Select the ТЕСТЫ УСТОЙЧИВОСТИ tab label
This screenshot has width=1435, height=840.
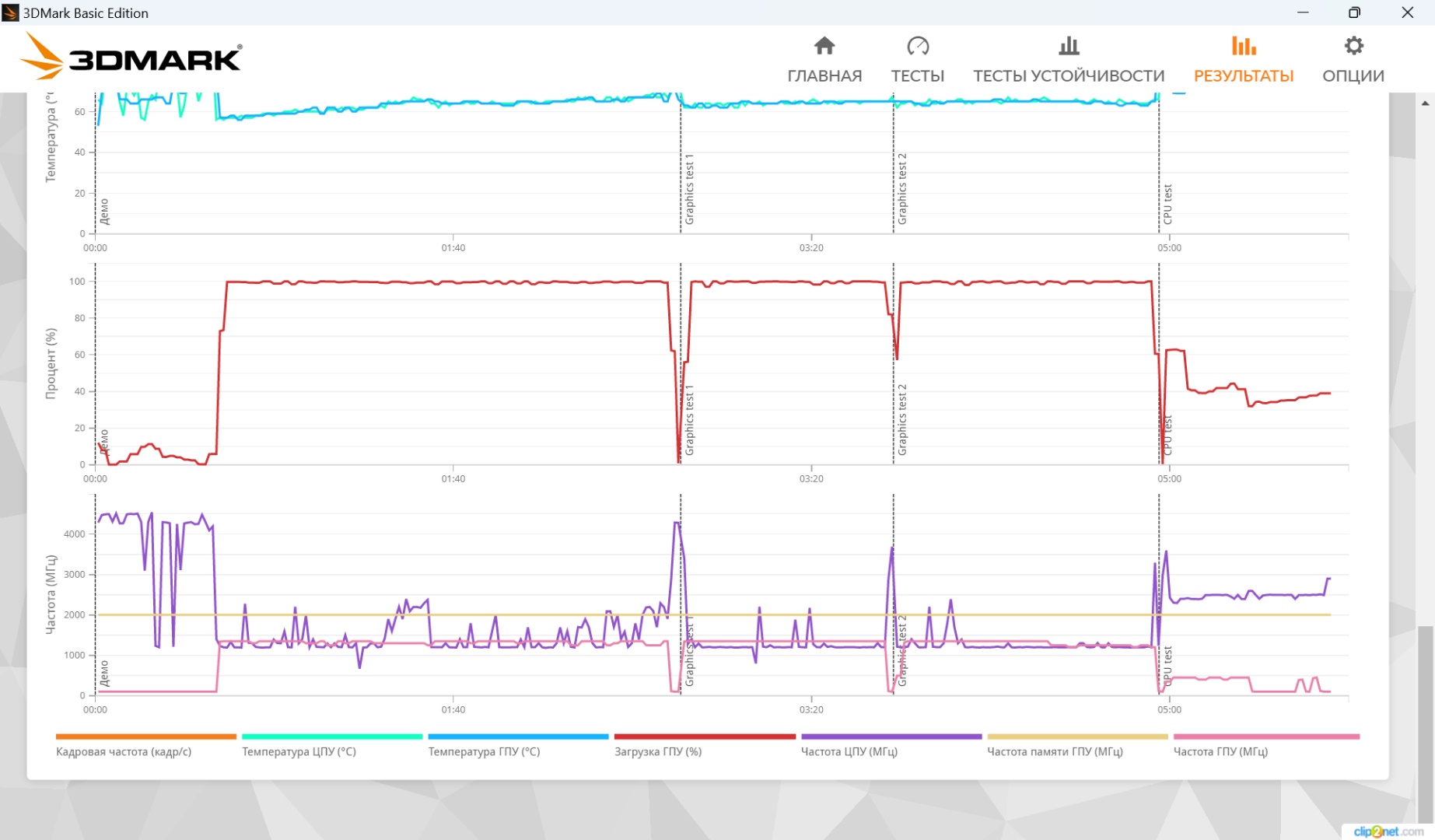pos(1069,75)
